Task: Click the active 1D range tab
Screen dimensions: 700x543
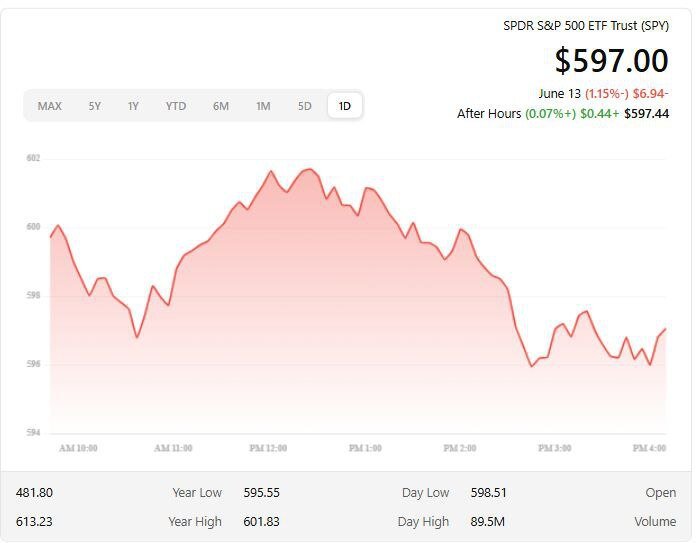Action: (345, 106)
